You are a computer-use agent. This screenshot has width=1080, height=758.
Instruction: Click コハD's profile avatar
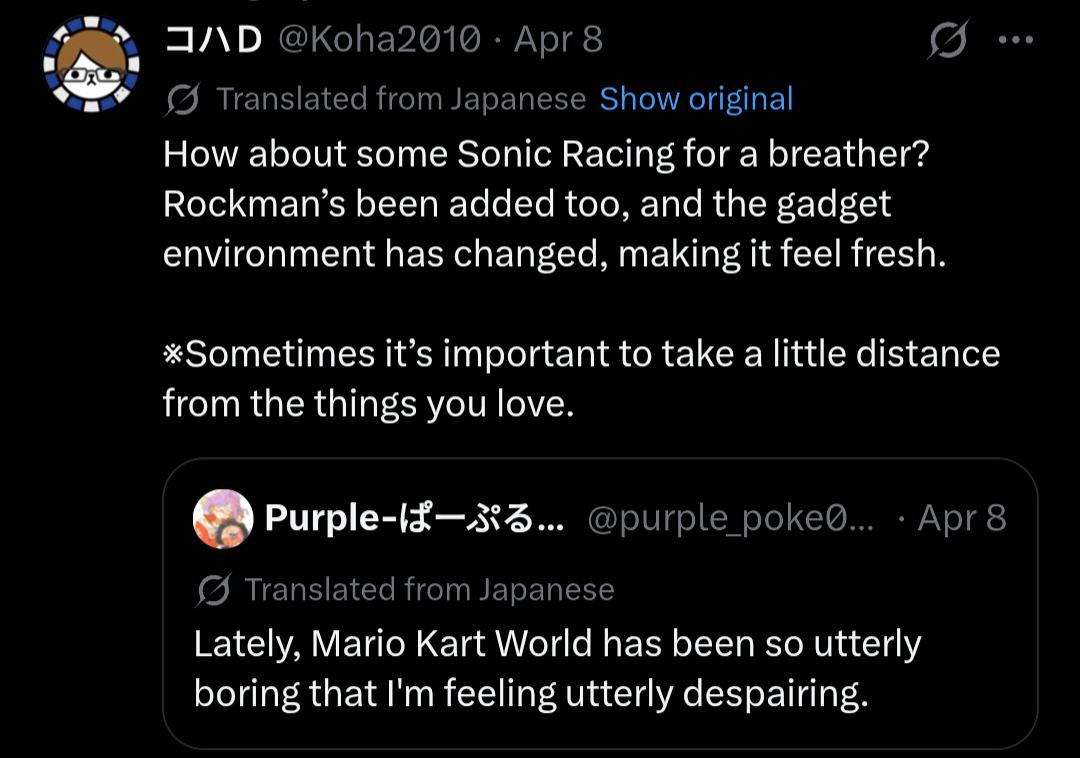coord(91,62)
